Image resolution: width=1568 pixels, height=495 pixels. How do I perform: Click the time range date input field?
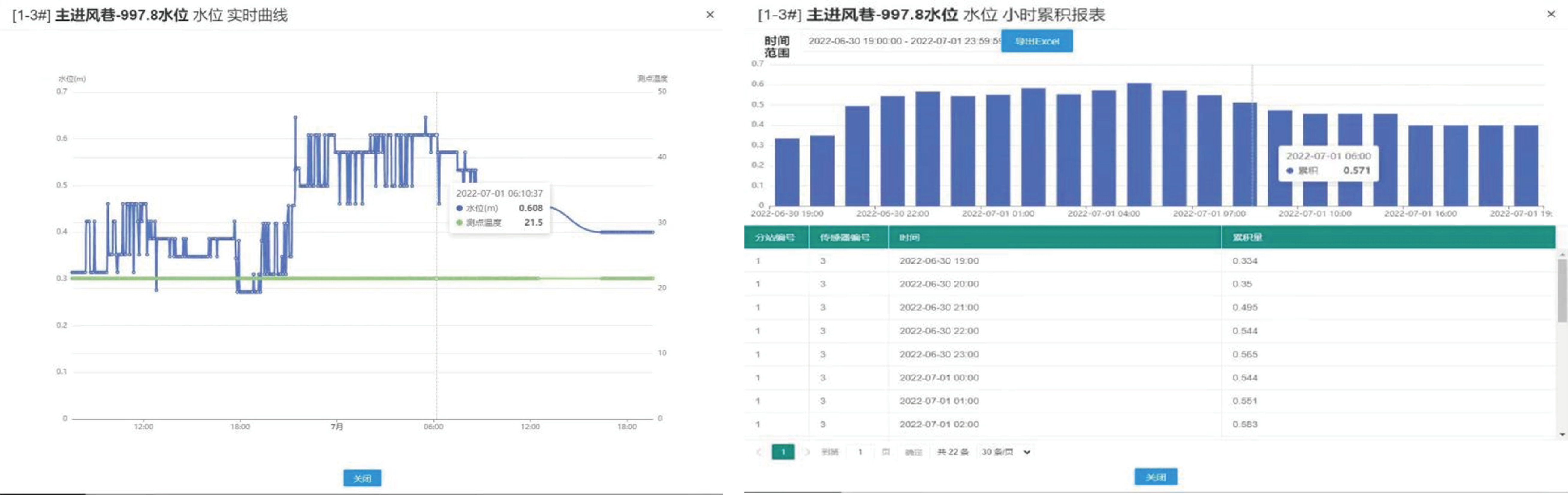903,41
